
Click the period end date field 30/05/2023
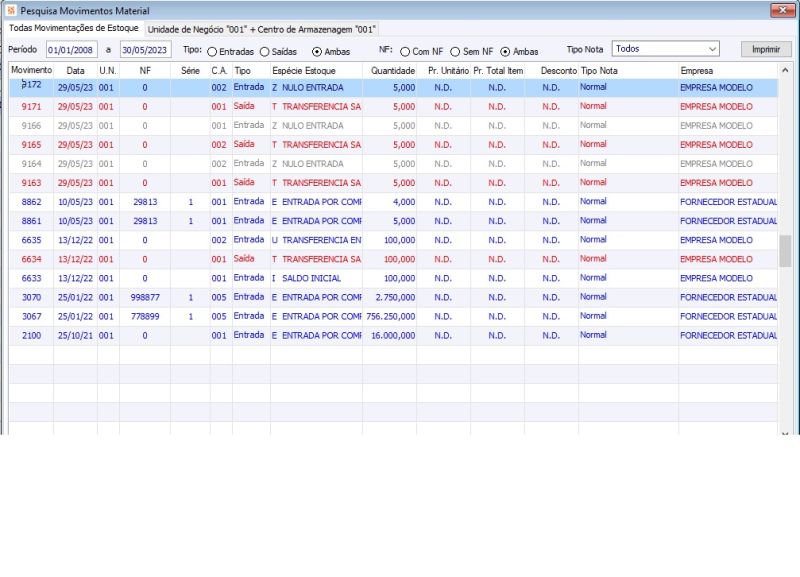point(145,50)
